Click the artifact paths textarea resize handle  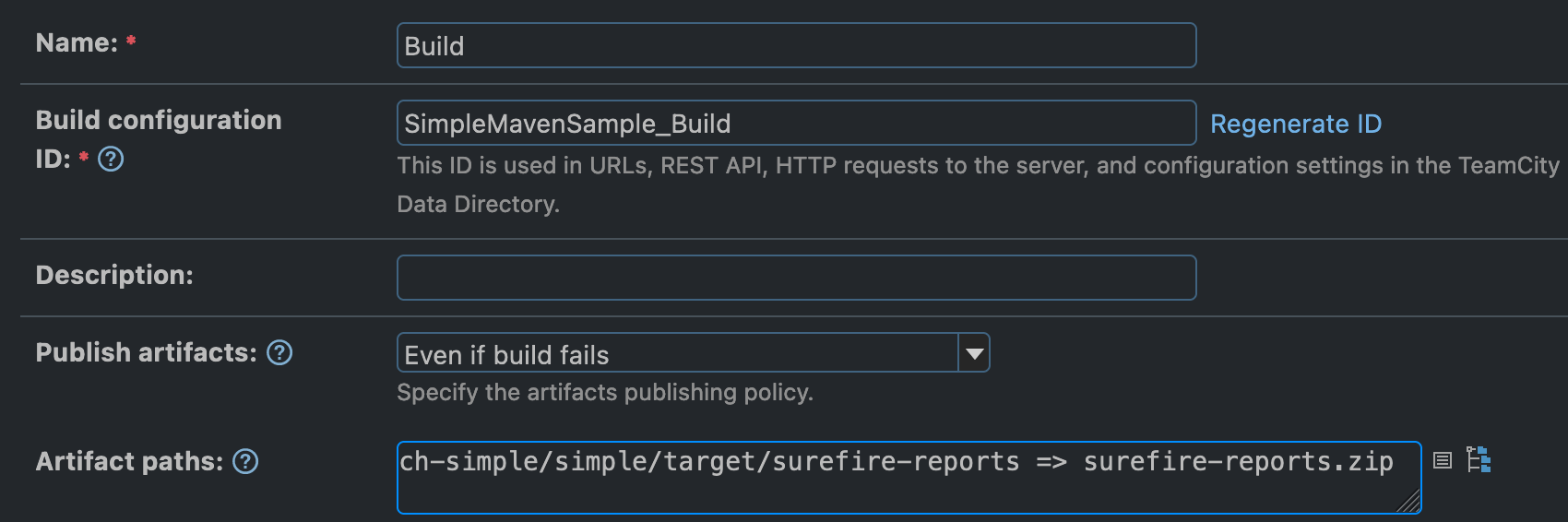(1409, 503)
